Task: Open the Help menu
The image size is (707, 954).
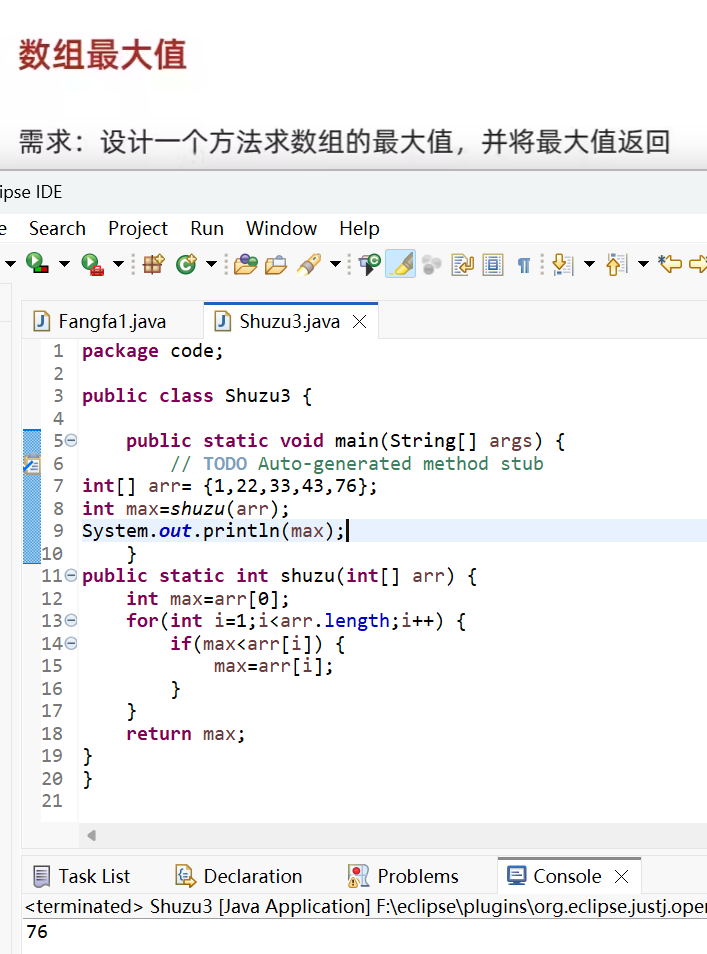Action: pyautogui.click(x=360, y=228)
